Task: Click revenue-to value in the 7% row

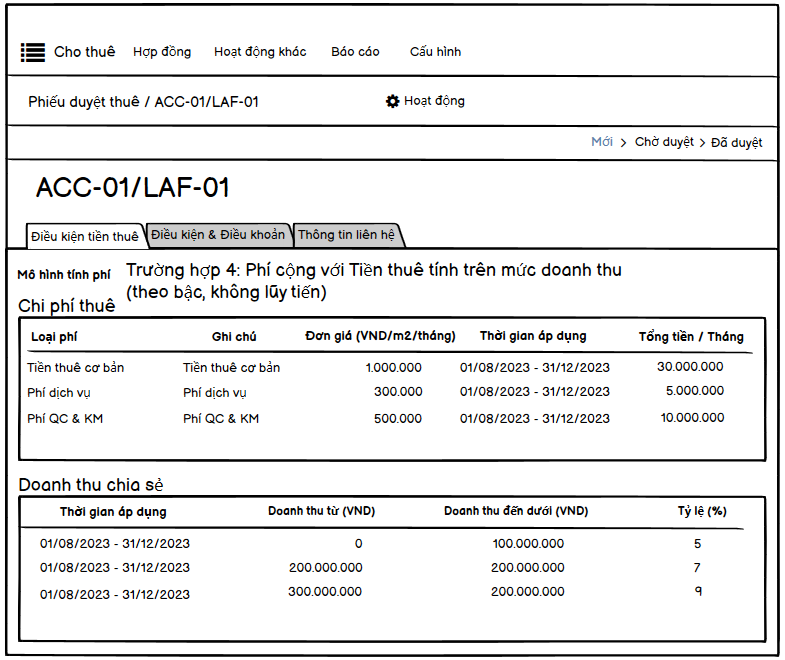Action: point(528,568)
